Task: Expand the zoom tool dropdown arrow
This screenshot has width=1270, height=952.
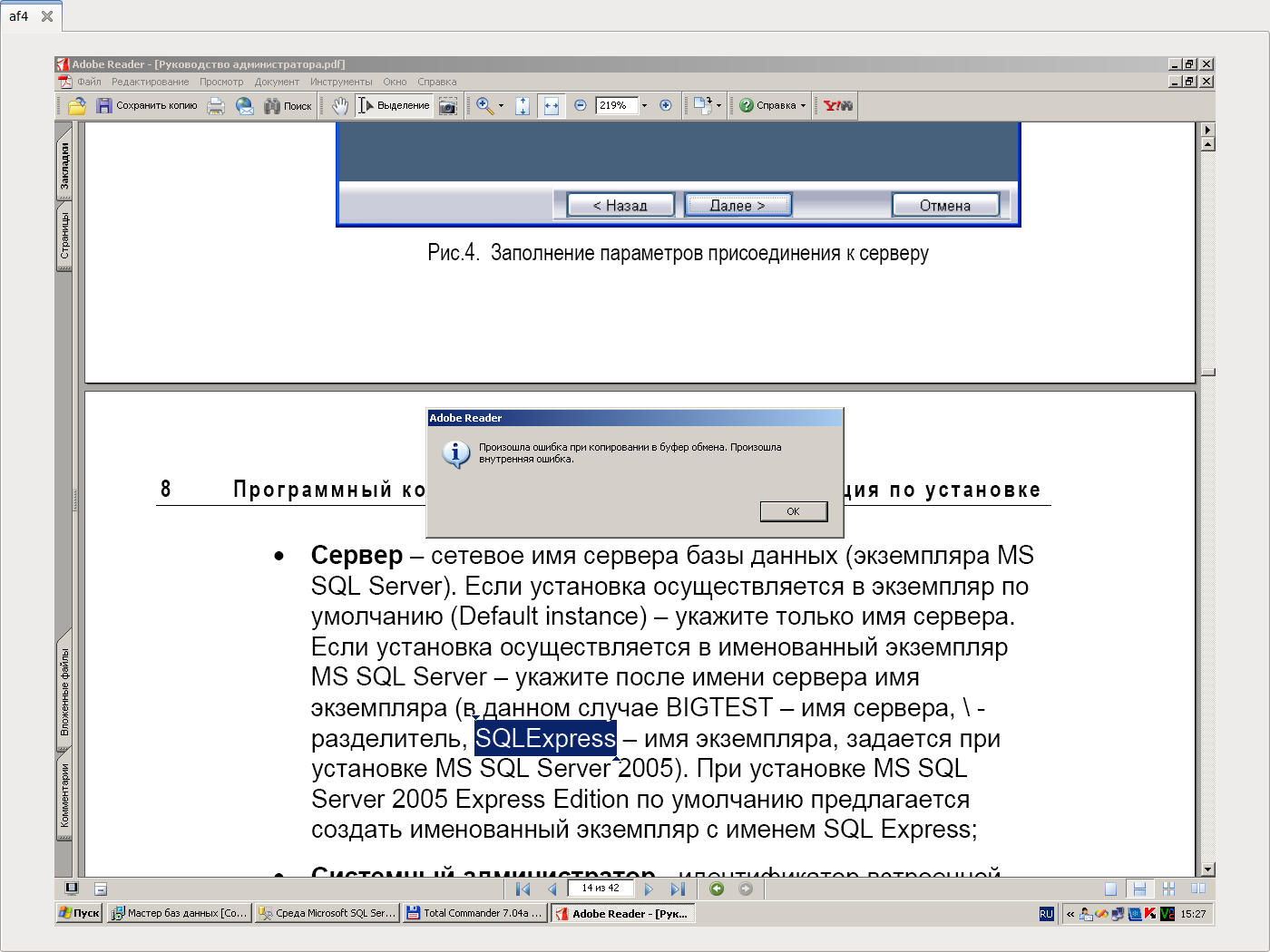Action: coord(501,106)
